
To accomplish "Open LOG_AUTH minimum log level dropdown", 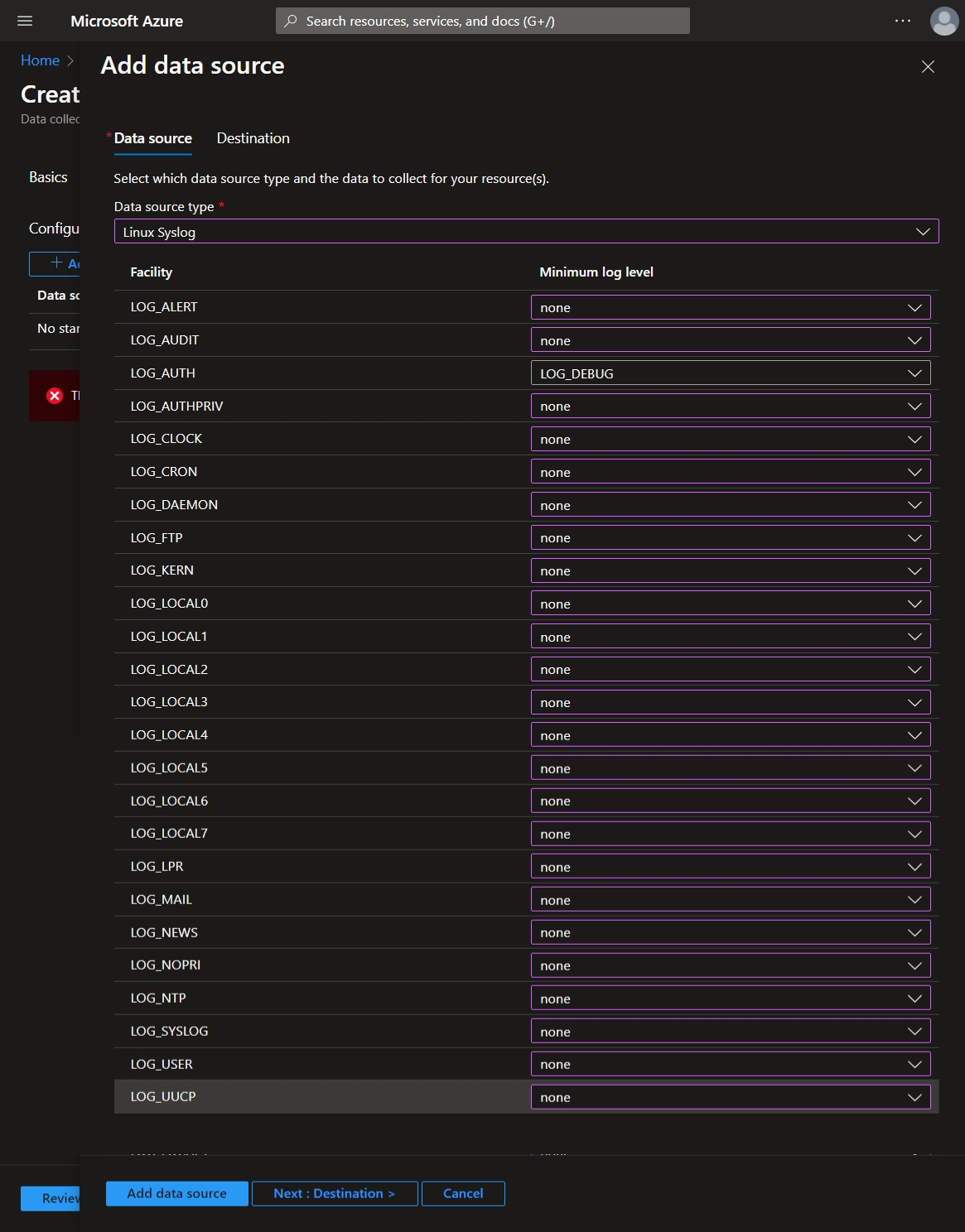I will [731, 373].
